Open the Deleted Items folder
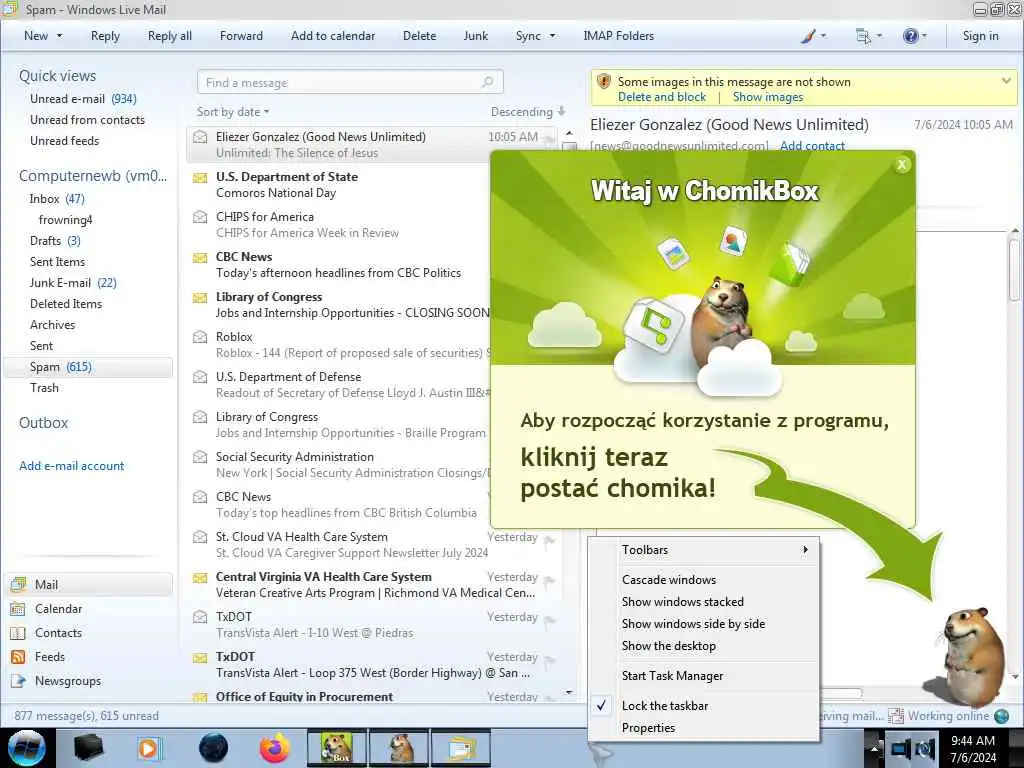The width and height of the screenshot is (1024, 768). tap(66, 304)
